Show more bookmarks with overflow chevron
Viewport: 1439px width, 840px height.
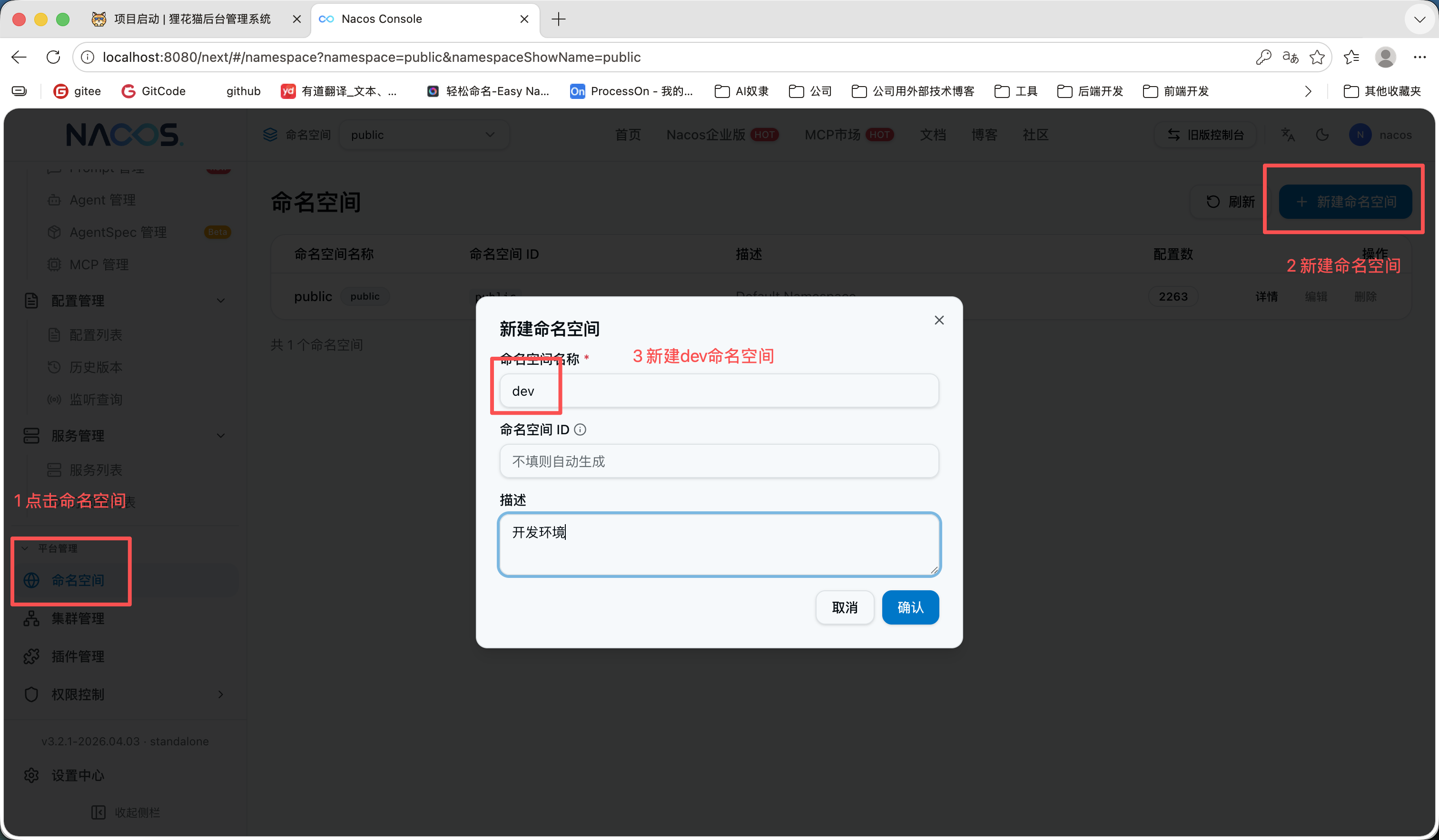point(1308,91)
